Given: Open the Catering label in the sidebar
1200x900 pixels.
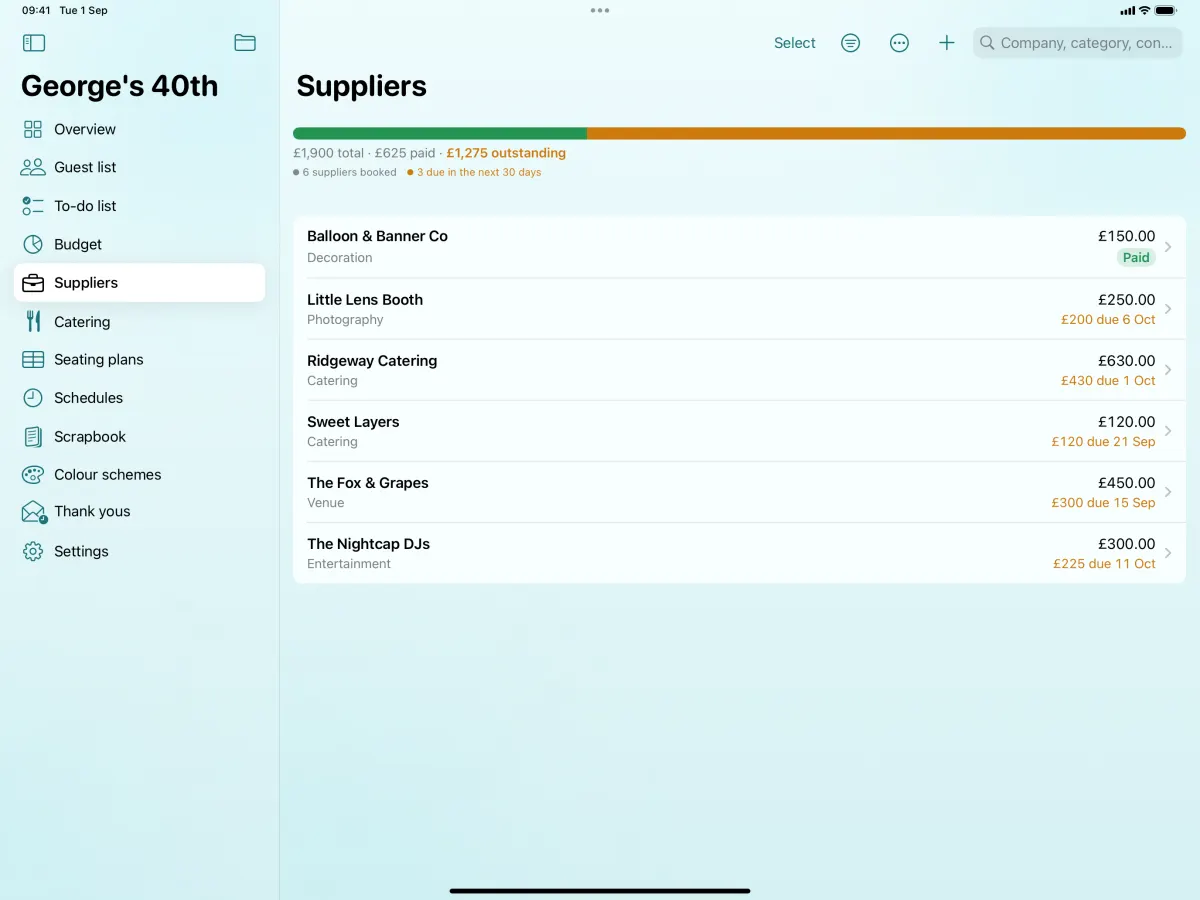Looking at the screenshot, I should point(82,322).
